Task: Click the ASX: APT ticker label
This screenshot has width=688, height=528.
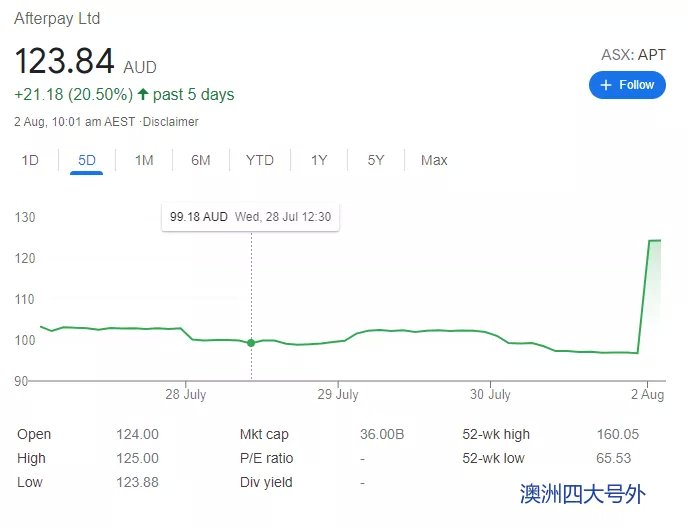Action: click(x=633, y=55)
